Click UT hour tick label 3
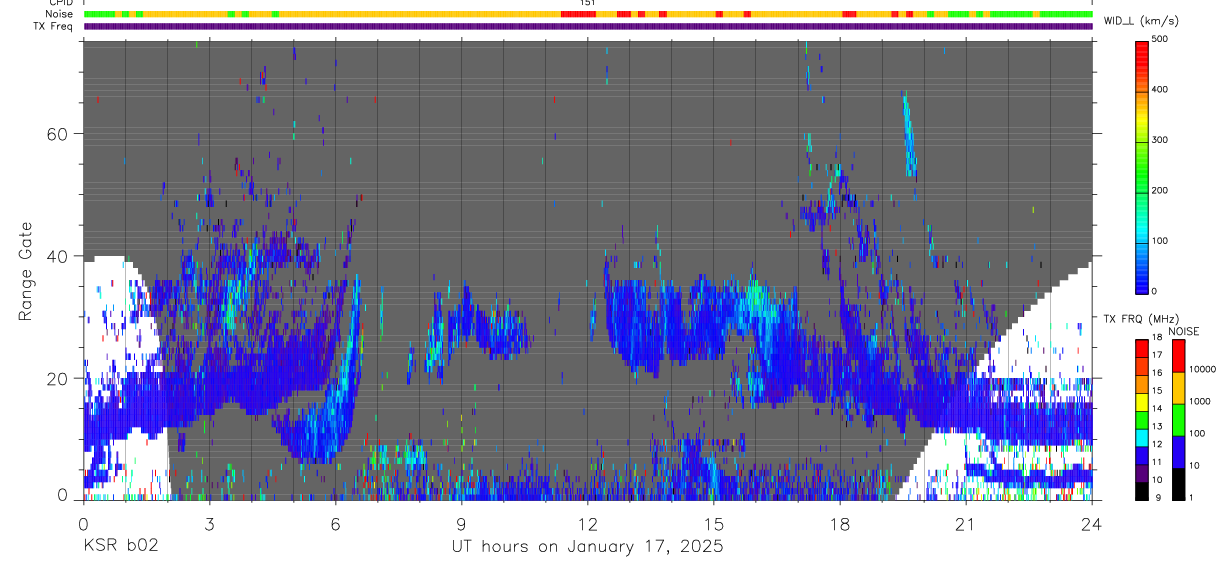The image size is (1228, 567). coord(209,523)
